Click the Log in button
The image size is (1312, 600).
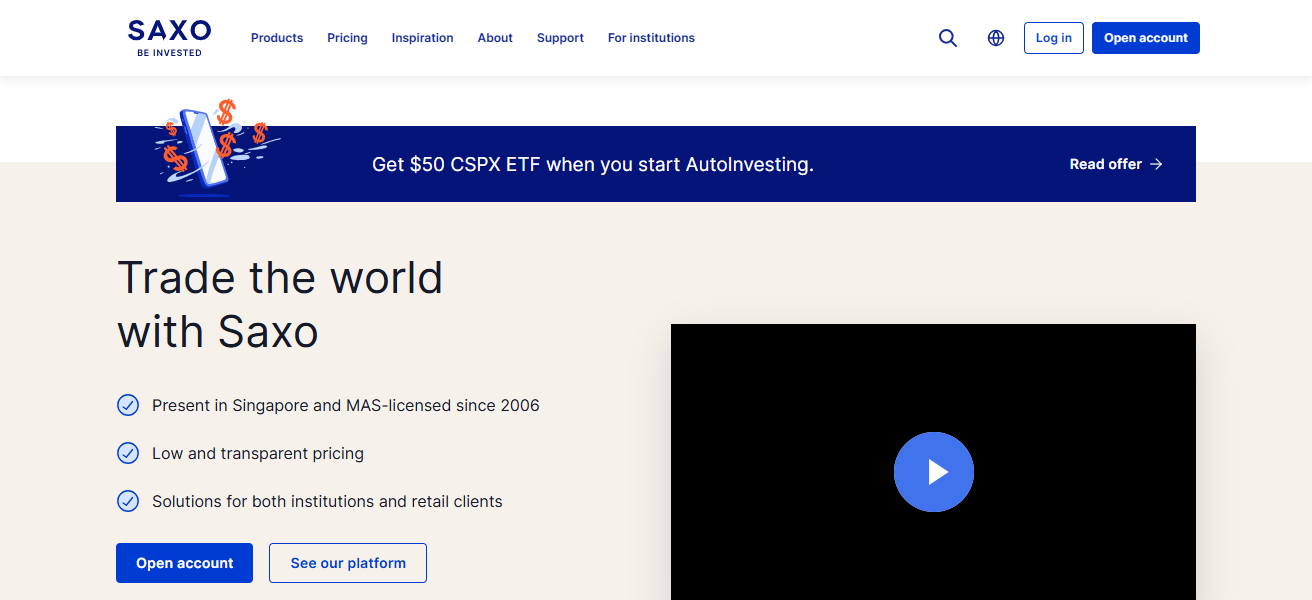1054,38
